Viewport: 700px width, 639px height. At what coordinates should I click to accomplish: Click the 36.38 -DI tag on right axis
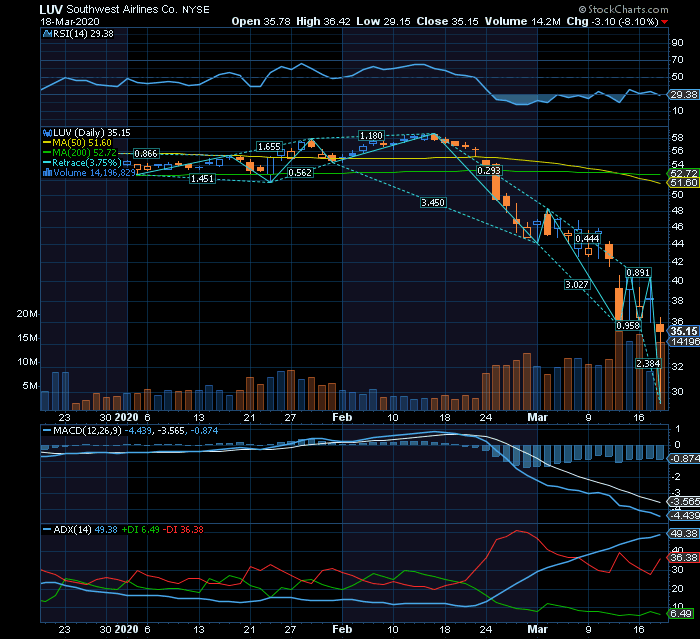683,558
